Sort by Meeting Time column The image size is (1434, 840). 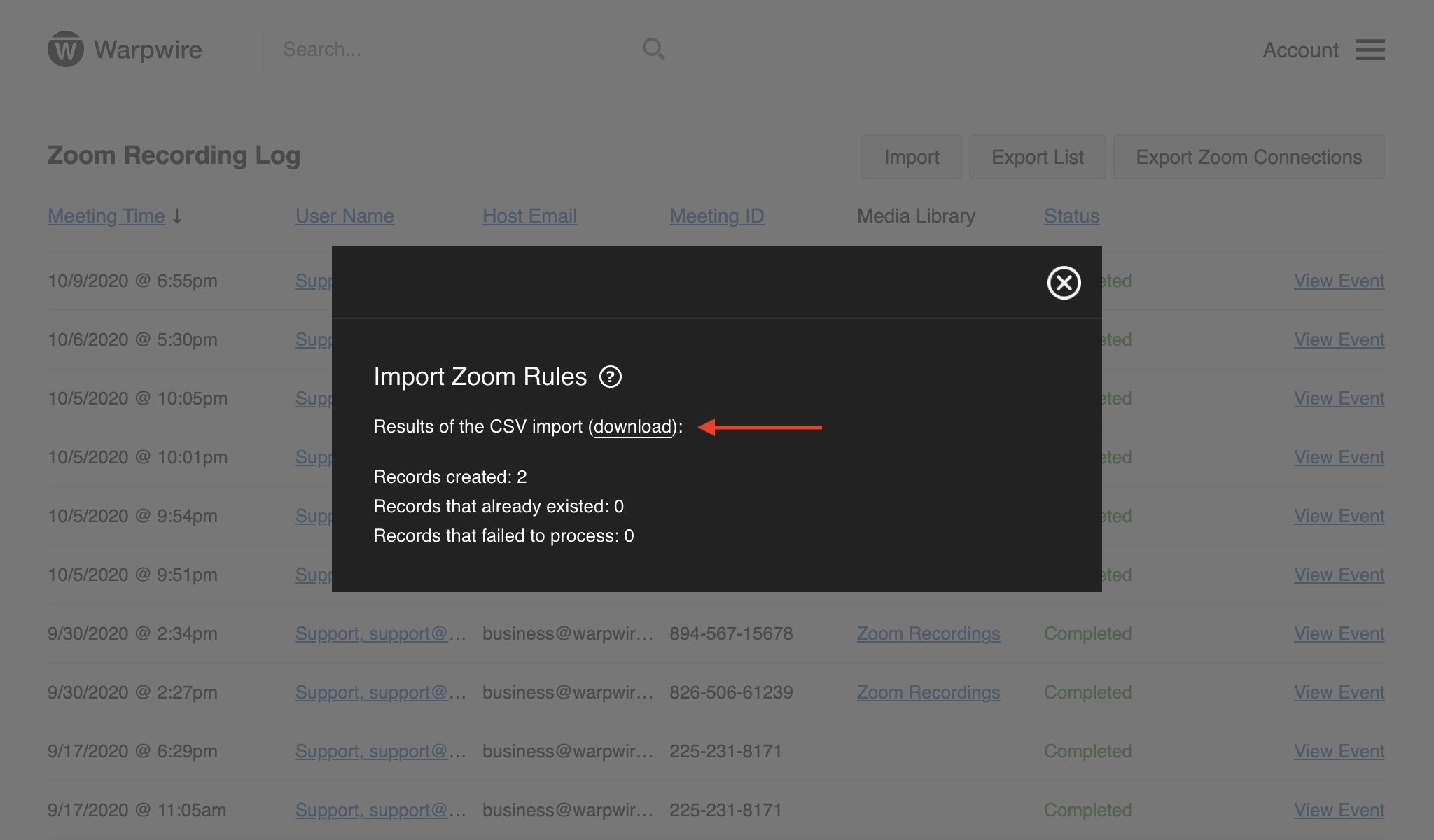pyautogui.click(x=106, y=216)
